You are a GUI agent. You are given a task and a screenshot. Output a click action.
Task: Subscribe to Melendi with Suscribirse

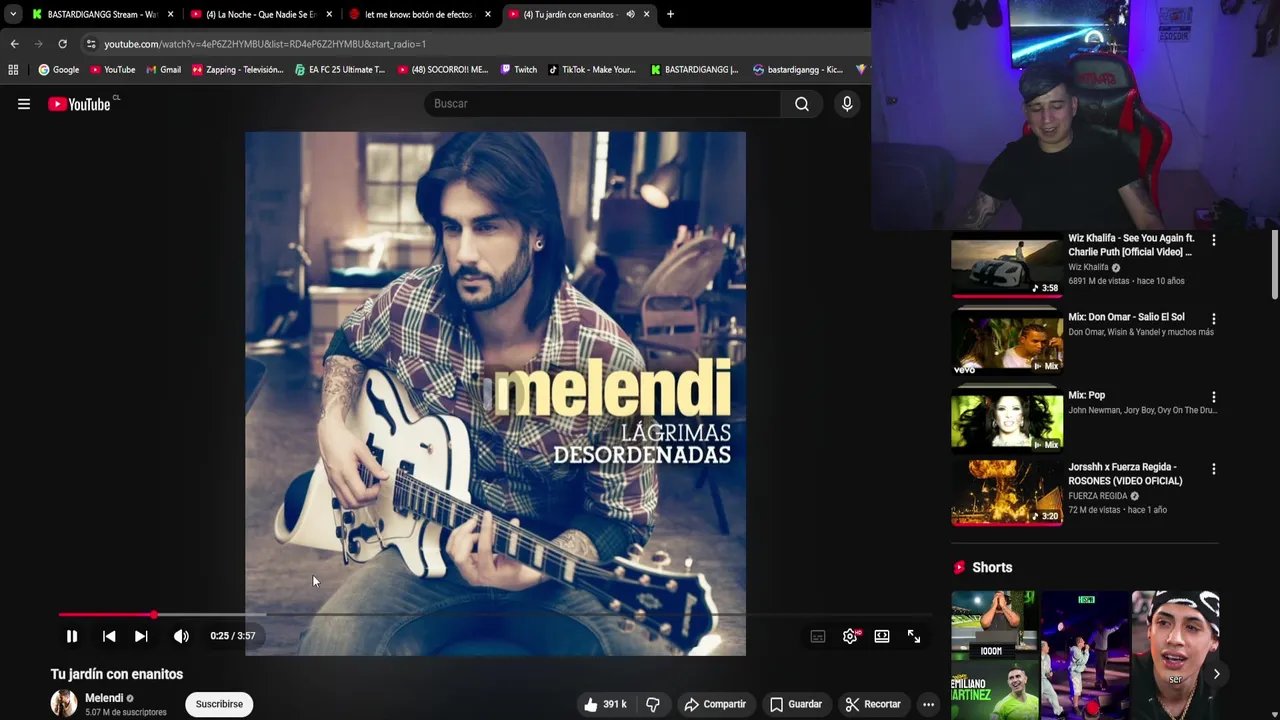[219, 704]
